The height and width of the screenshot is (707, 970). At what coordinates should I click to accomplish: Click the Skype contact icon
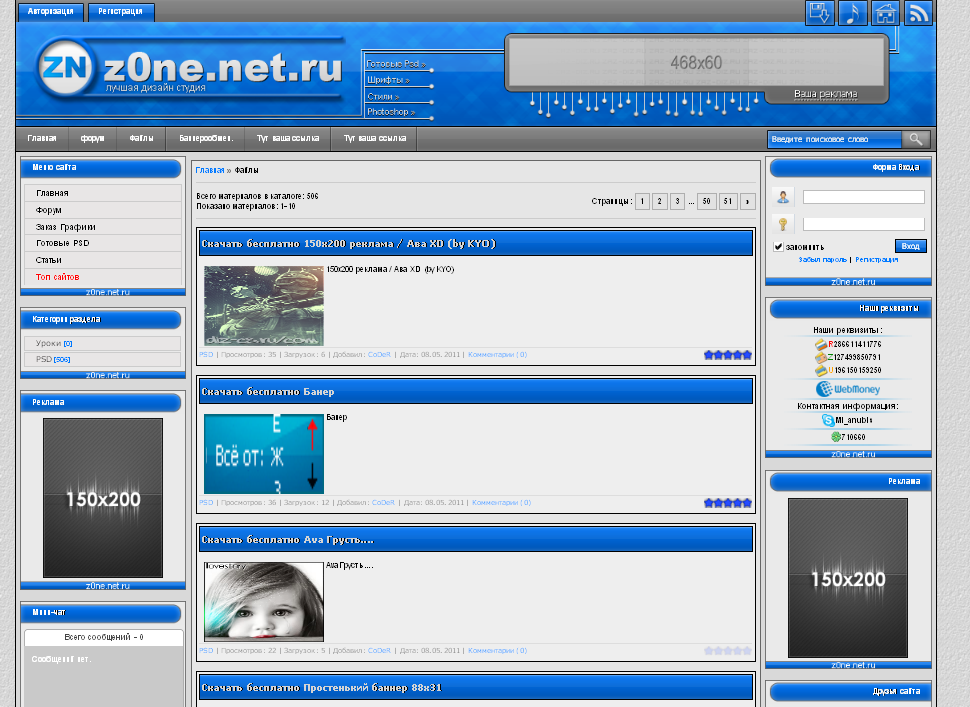(828, 421)
